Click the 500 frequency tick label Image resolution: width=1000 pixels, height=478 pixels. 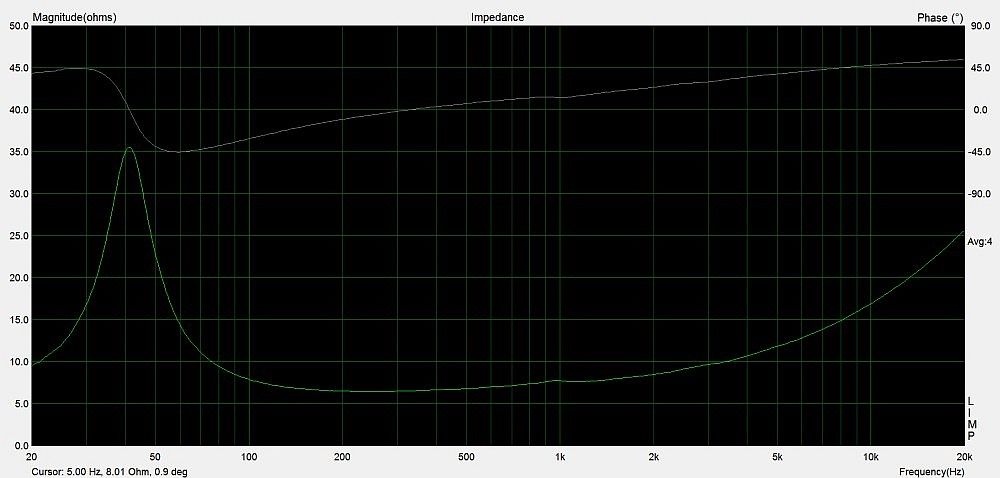467,457
